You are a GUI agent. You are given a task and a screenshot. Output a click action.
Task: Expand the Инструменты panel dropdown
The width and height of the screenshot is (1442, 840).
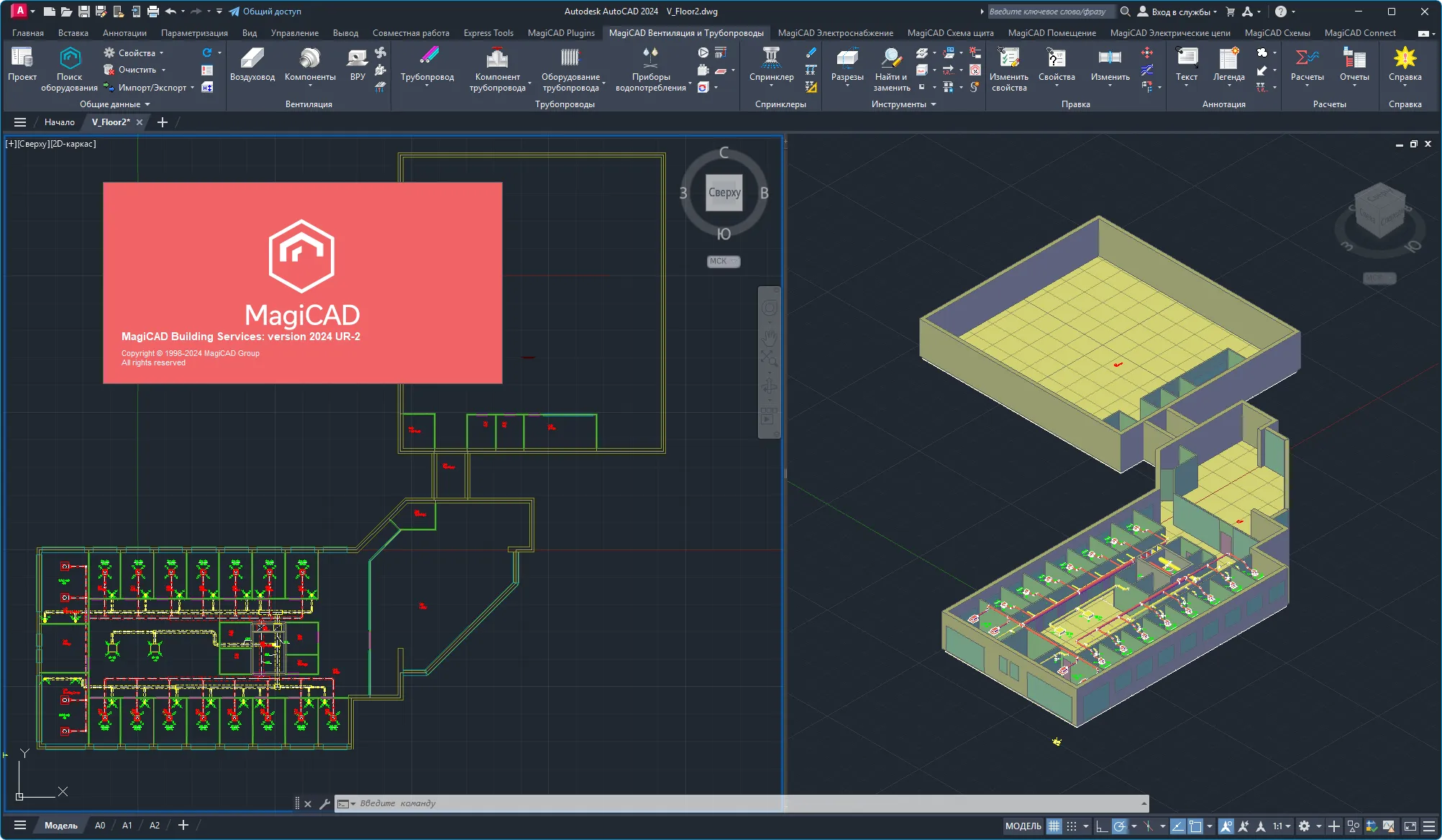[x=904, y=104]
